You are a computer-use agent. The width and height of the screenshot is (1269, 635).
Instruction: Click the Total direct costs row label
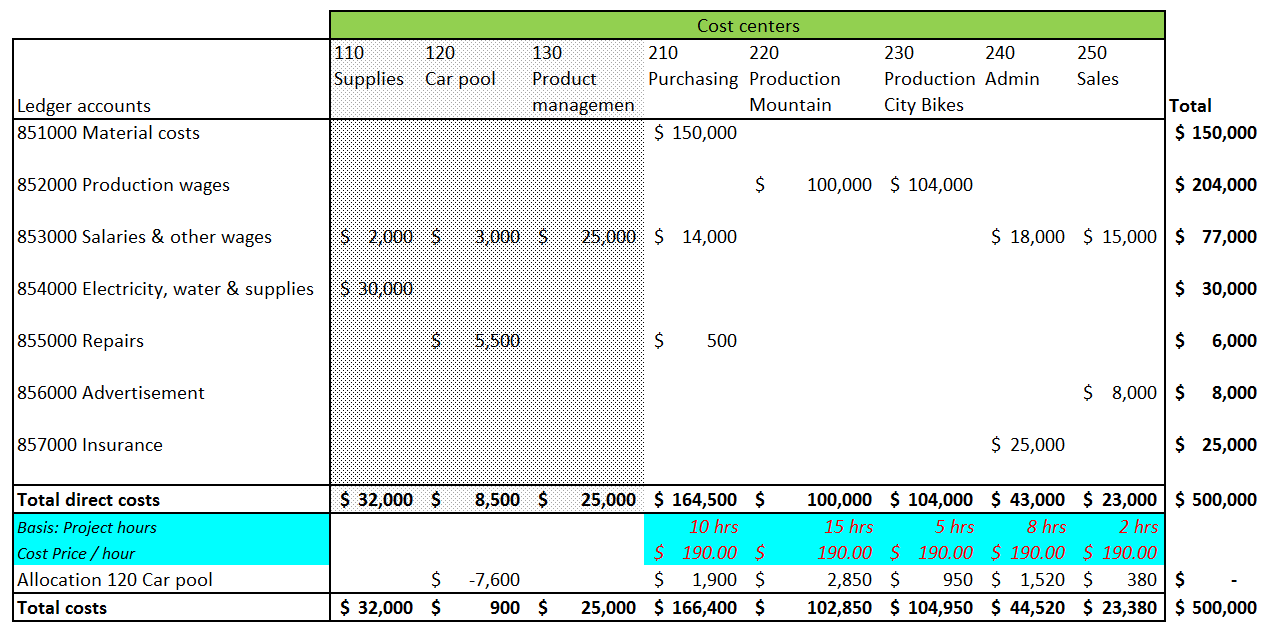[89, 500]
